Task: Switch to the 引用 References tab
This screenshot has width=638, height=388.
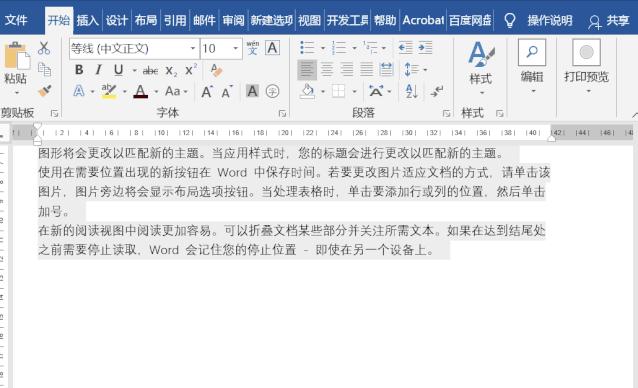Action: click(x=175, y=20)
